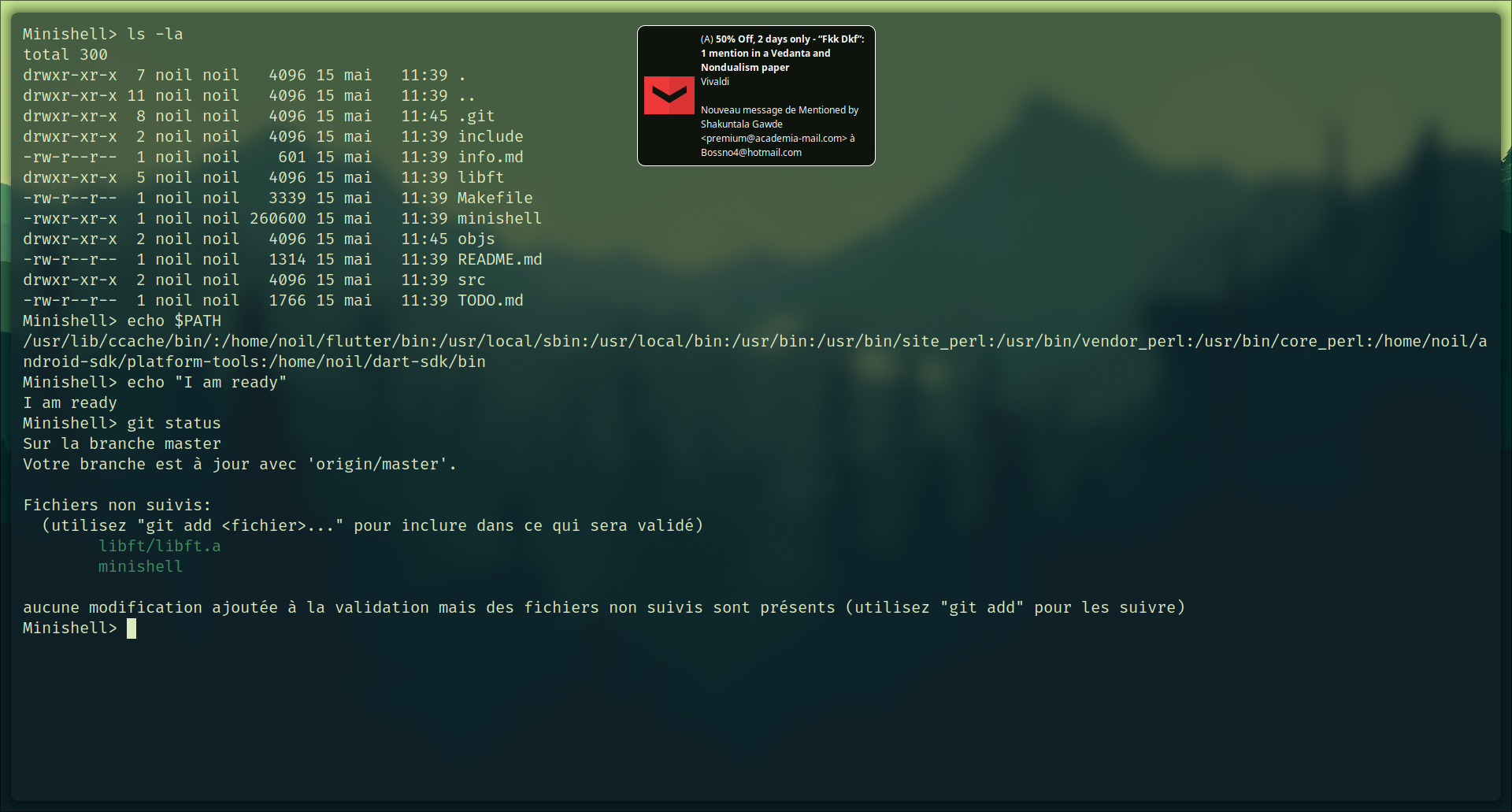Click the .git directory entry
The width and height of the screenshot is (1512, 812).
click(x=476, y=116)
